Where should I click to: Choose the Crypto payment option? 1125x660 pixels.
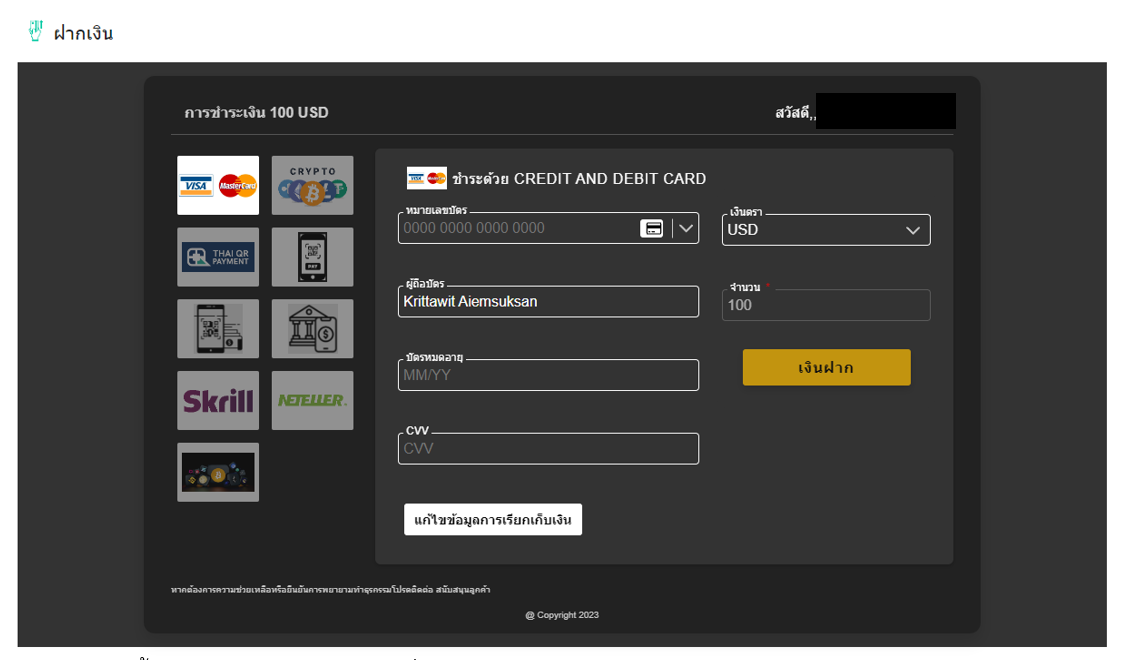(312, 185)
